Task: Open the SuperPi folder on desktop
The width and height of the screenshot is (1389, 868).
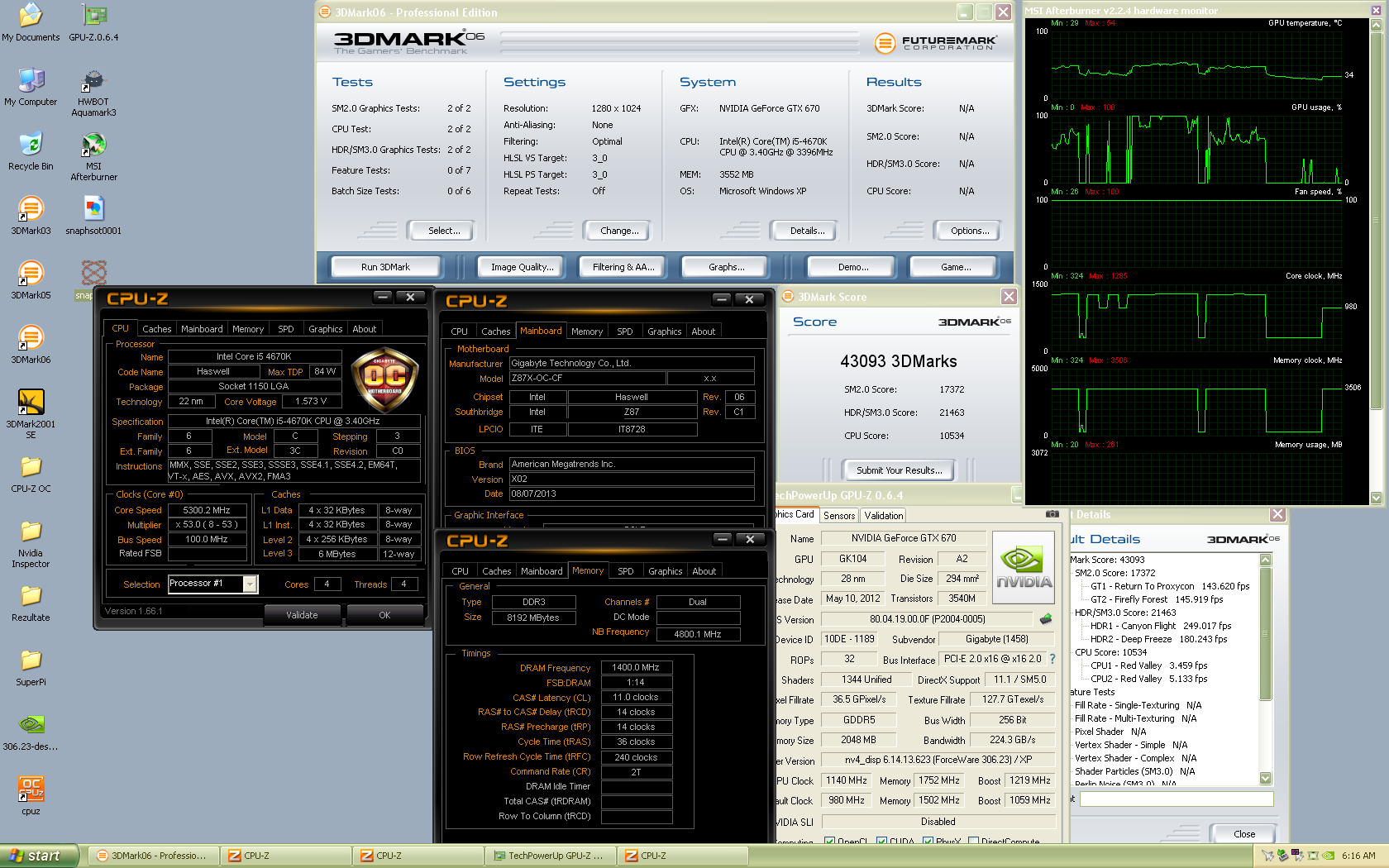Action: pos(31,667)
